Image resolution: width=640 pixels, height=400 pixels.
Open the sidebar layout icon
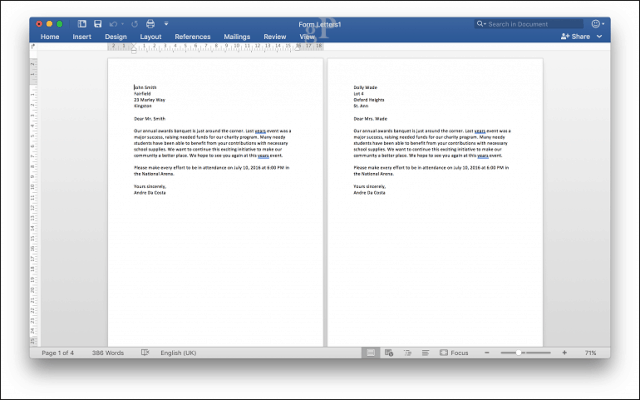(82, 24)
